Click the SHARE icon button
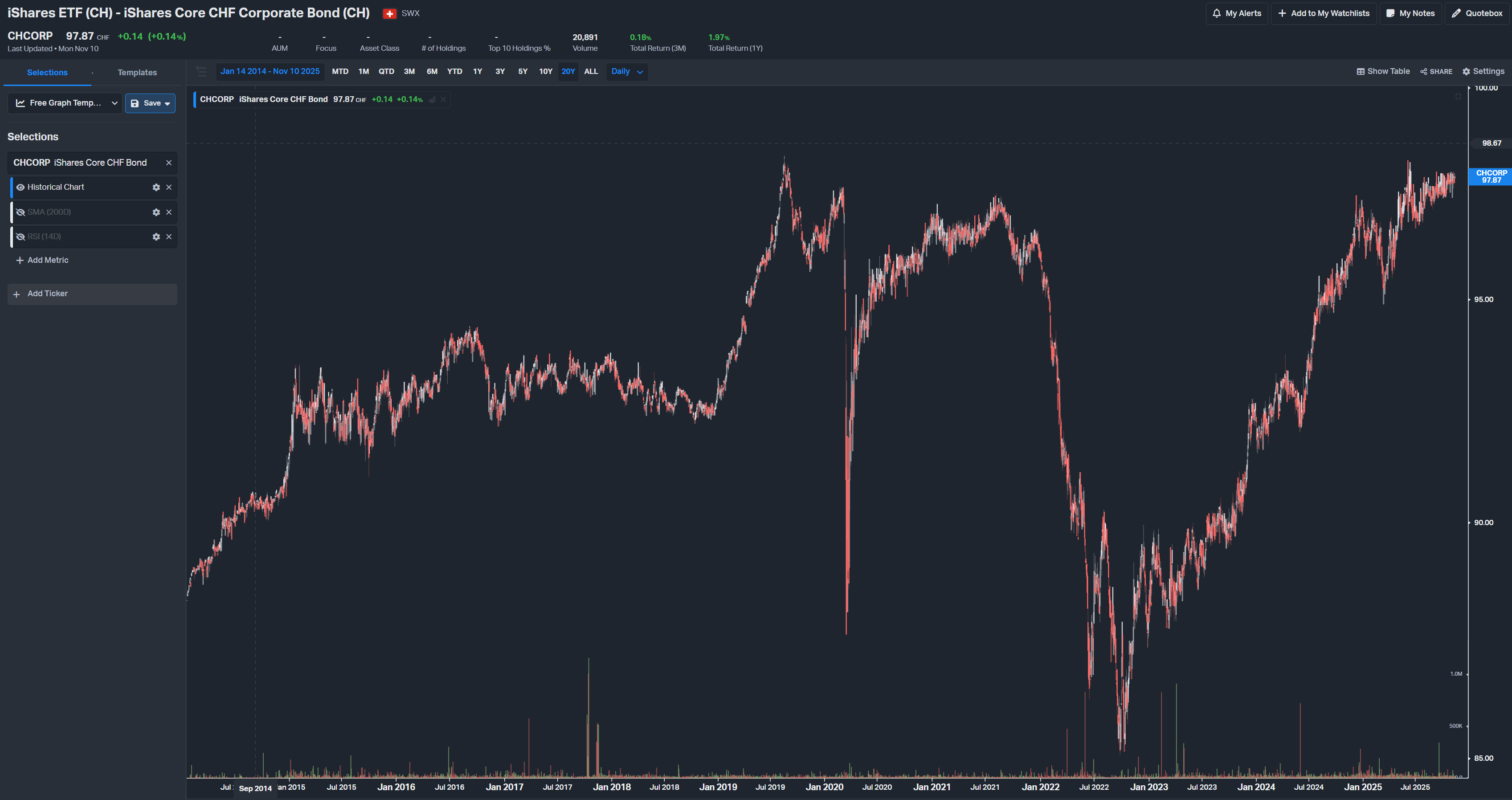This screenshot has width=1512, height=800. coord(1436,72)
